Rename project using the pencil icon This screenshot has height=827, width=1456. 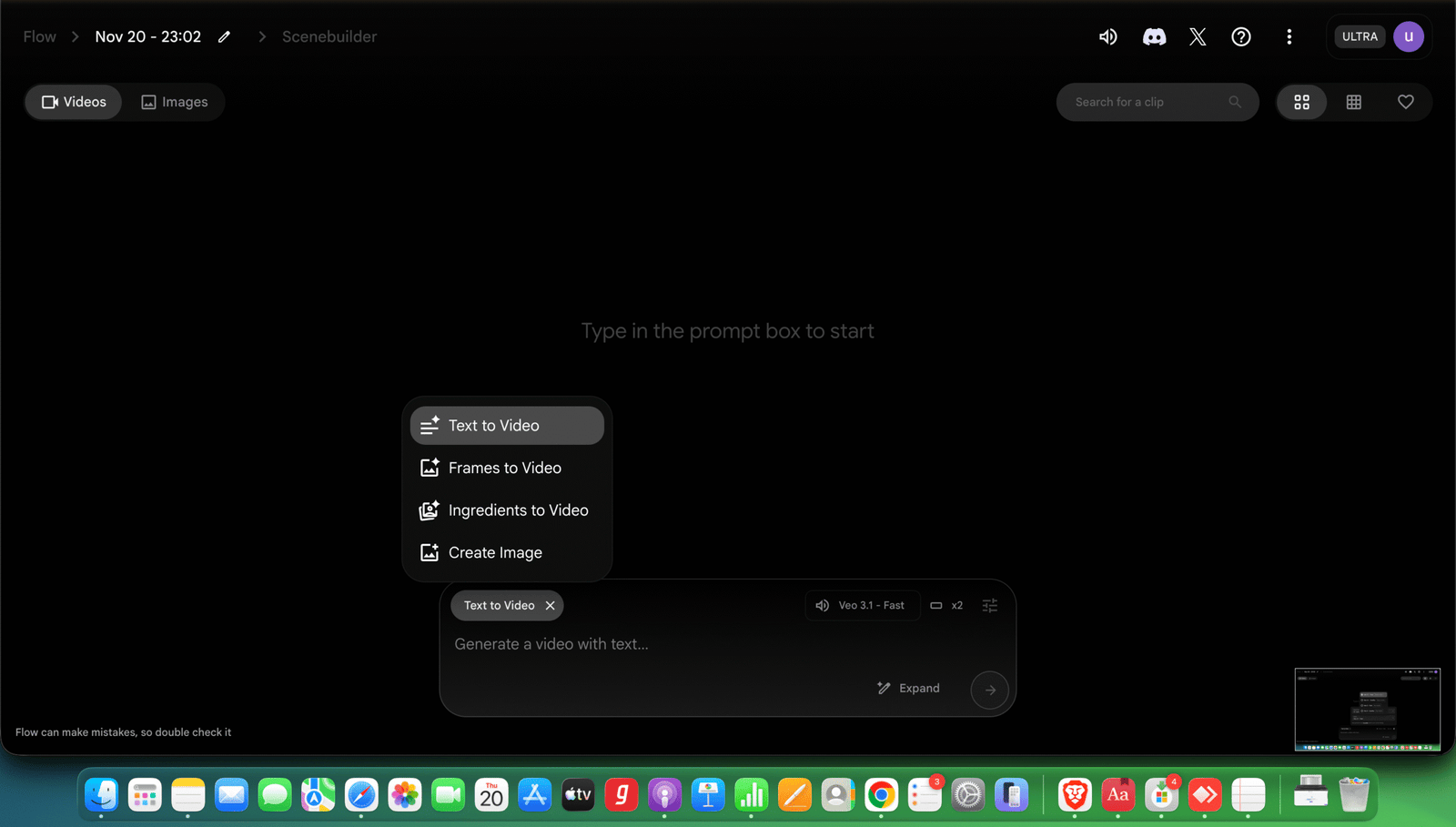[225, 36]
